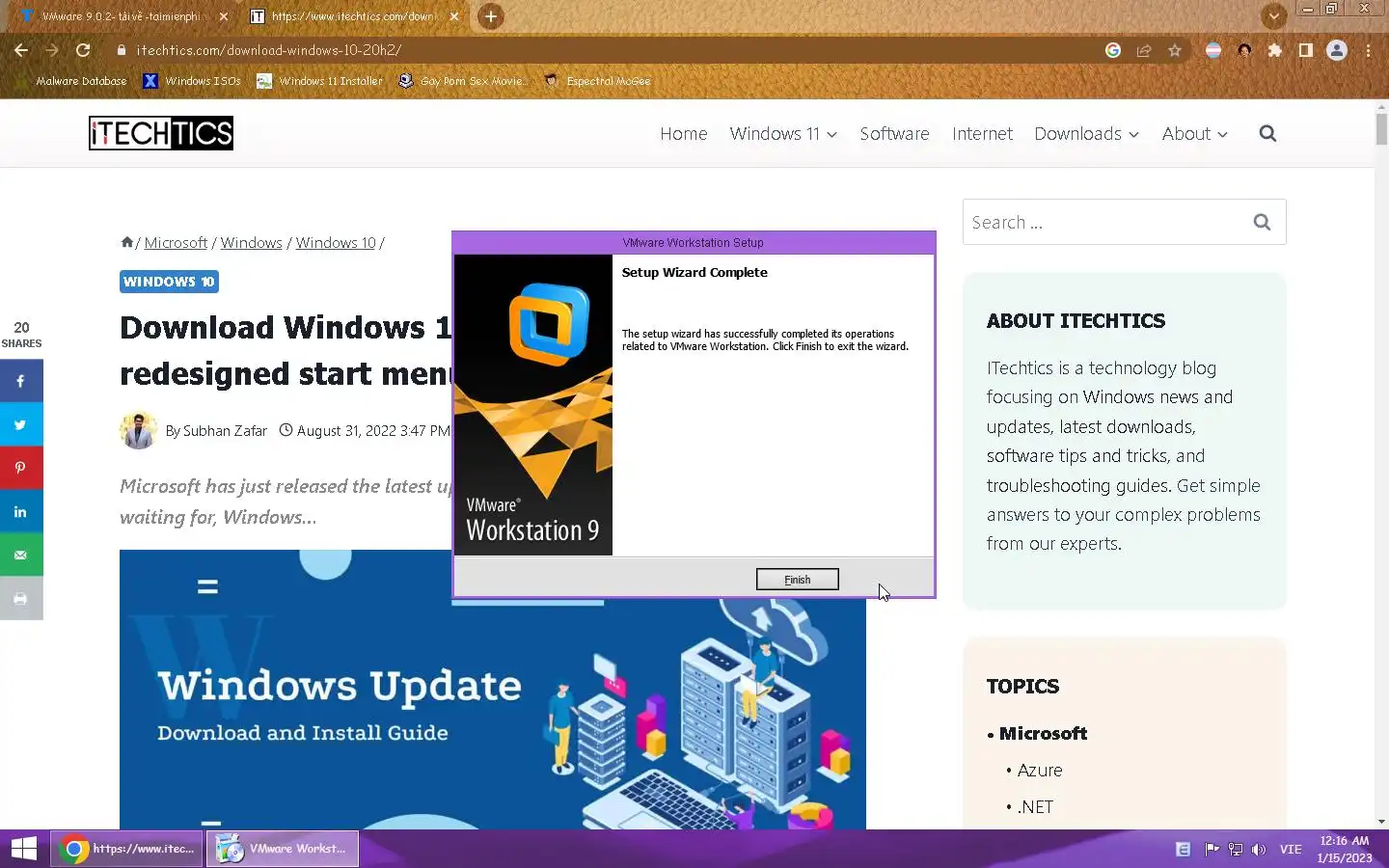Go back in browser history
The image size is (1389, 868).
(21, 50)
